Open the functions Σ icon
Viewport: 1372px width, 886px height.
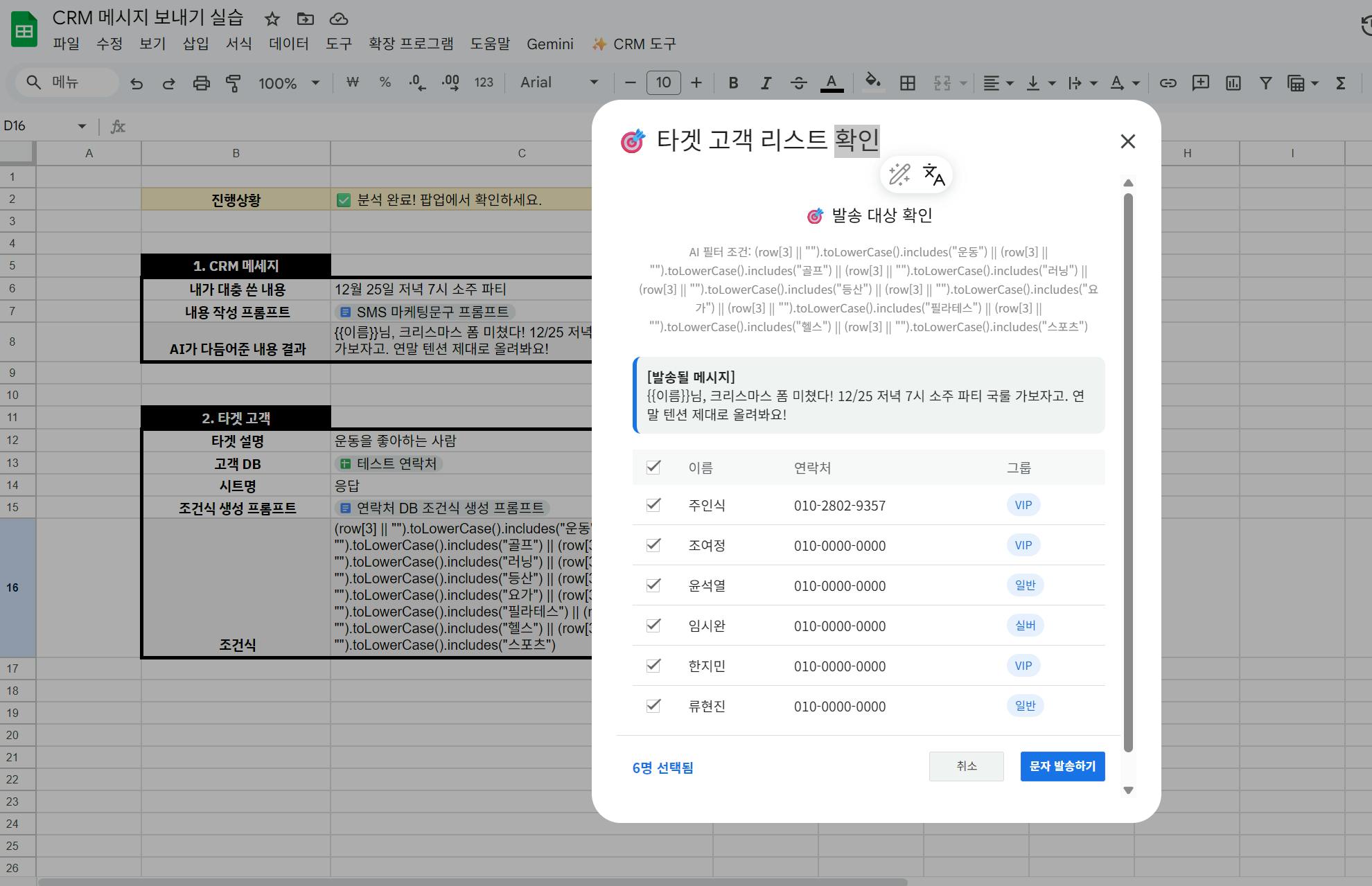click(x=1340, y=82)
